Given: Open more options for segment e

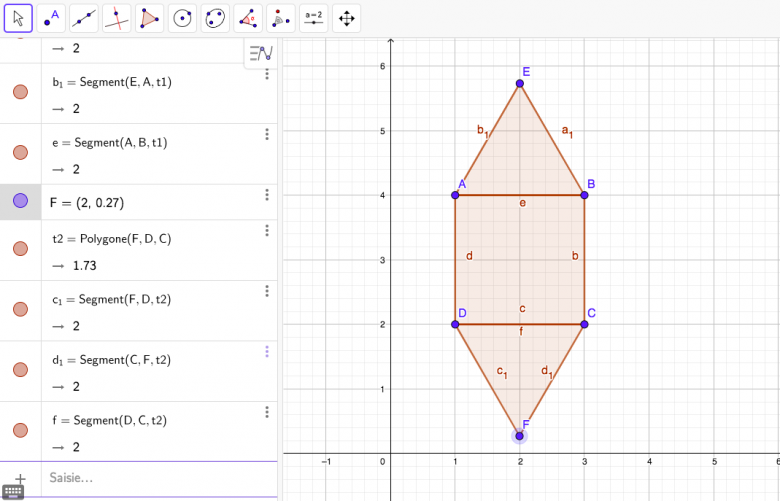Looking at the screenshot, I should (x=267, y=135).
